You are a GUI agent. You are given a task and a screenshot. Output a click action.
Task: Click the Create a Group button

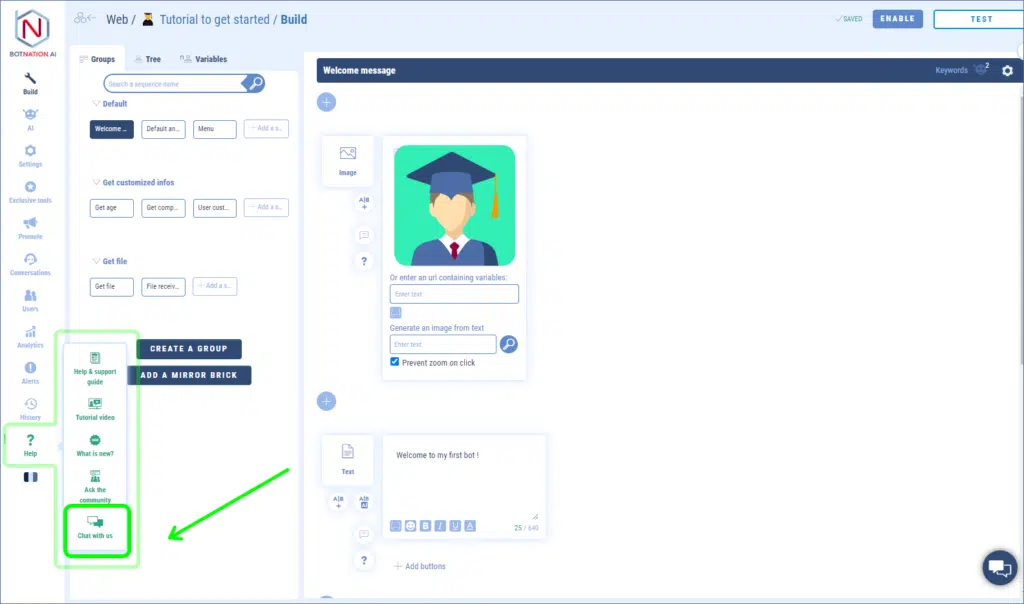[x=189, y=349]
